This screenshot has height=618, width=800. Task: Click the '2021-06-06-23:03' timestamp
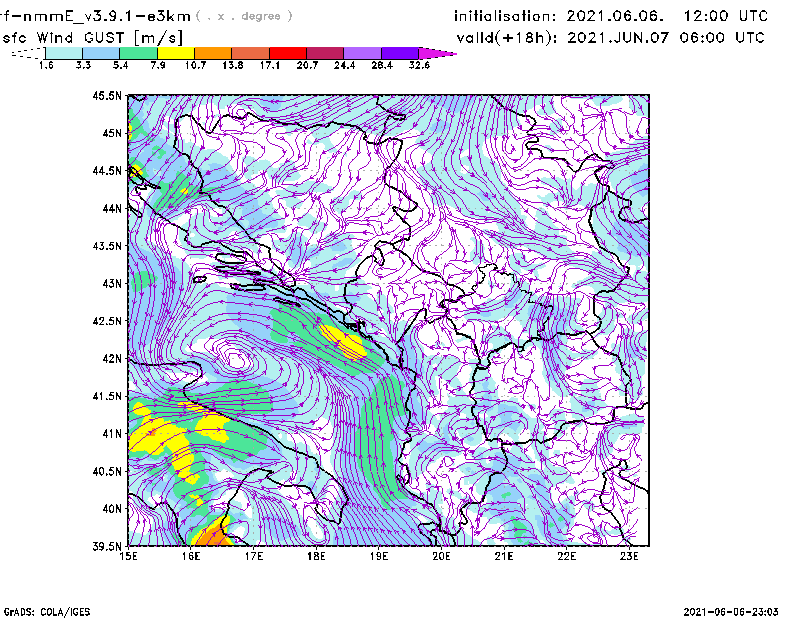coord(731,612)
